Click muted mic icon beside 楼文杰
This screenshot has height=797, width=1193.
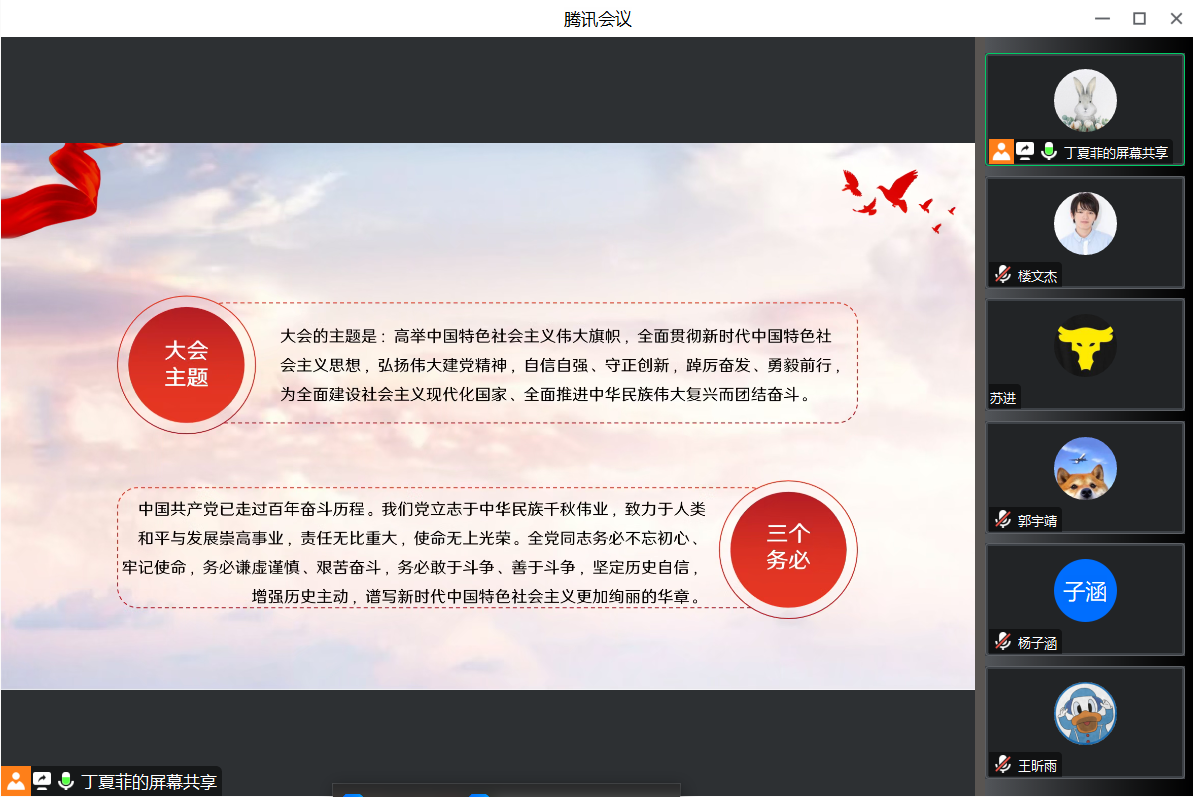coord(1002,275)
